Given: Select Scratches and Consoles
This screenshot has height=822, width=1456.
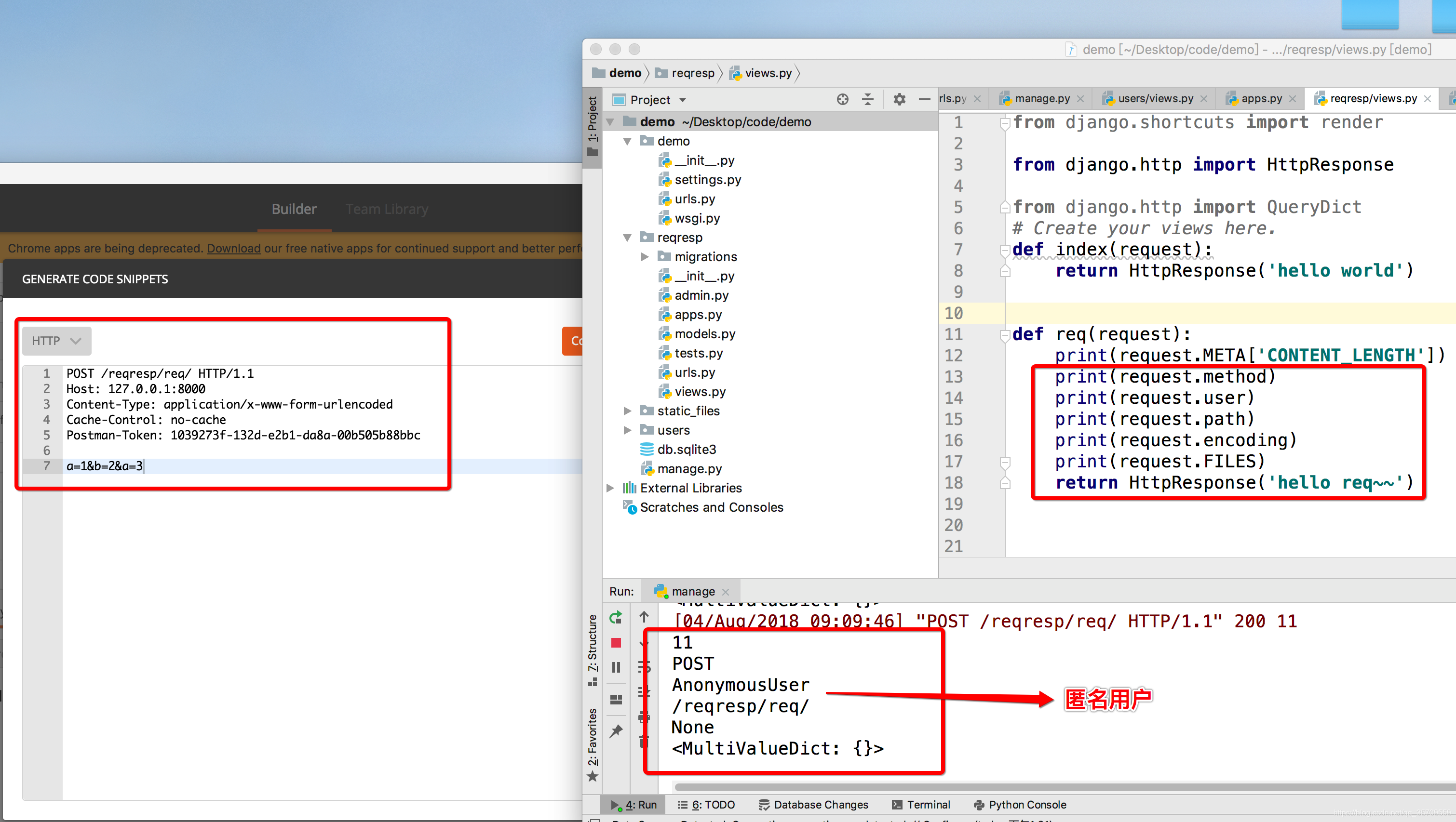Looking at the screenshot, I should (x=703, y=507).
